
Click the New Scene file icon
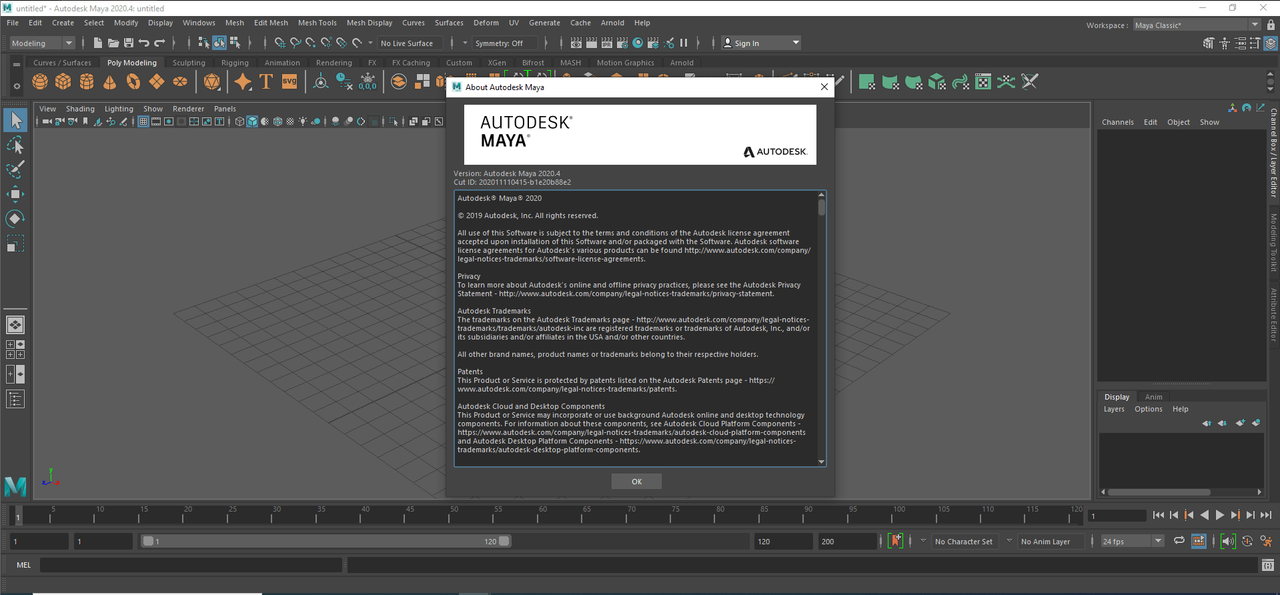tap(98, 43)
